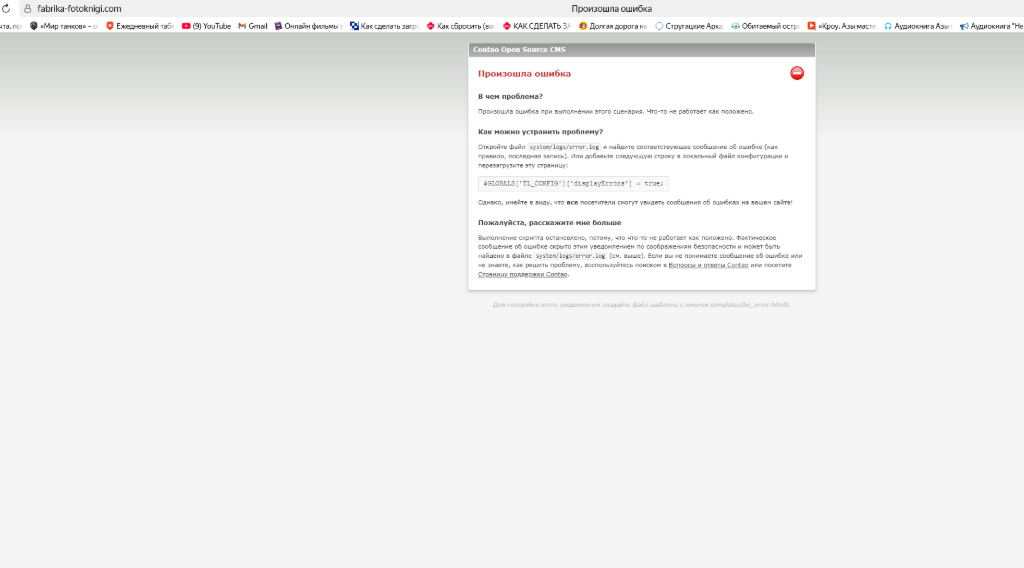Reload the page with the refresh icon

(x=6, y=8)
